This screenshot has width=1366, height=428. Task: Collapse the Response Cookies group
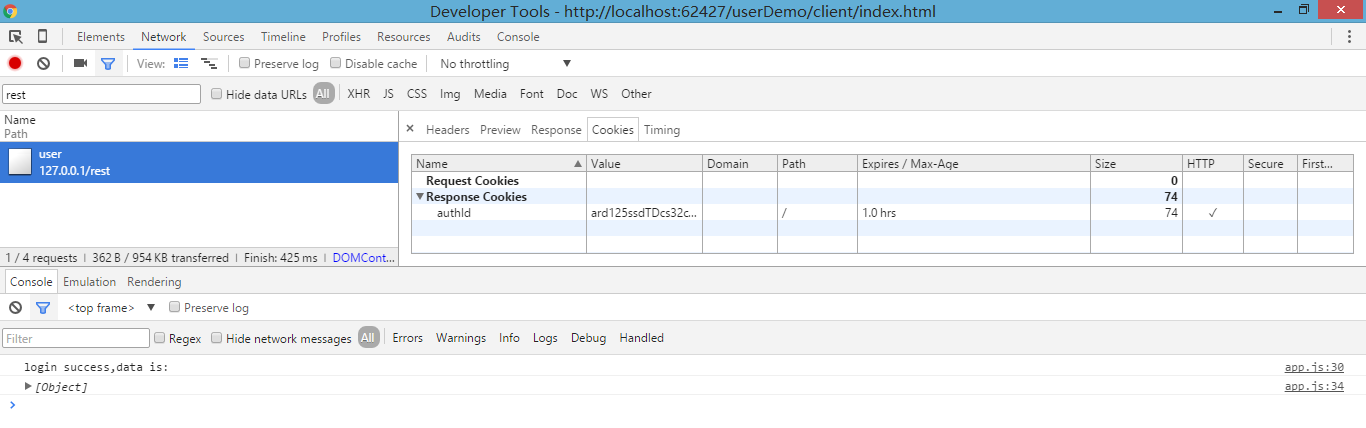coord(420,197)
